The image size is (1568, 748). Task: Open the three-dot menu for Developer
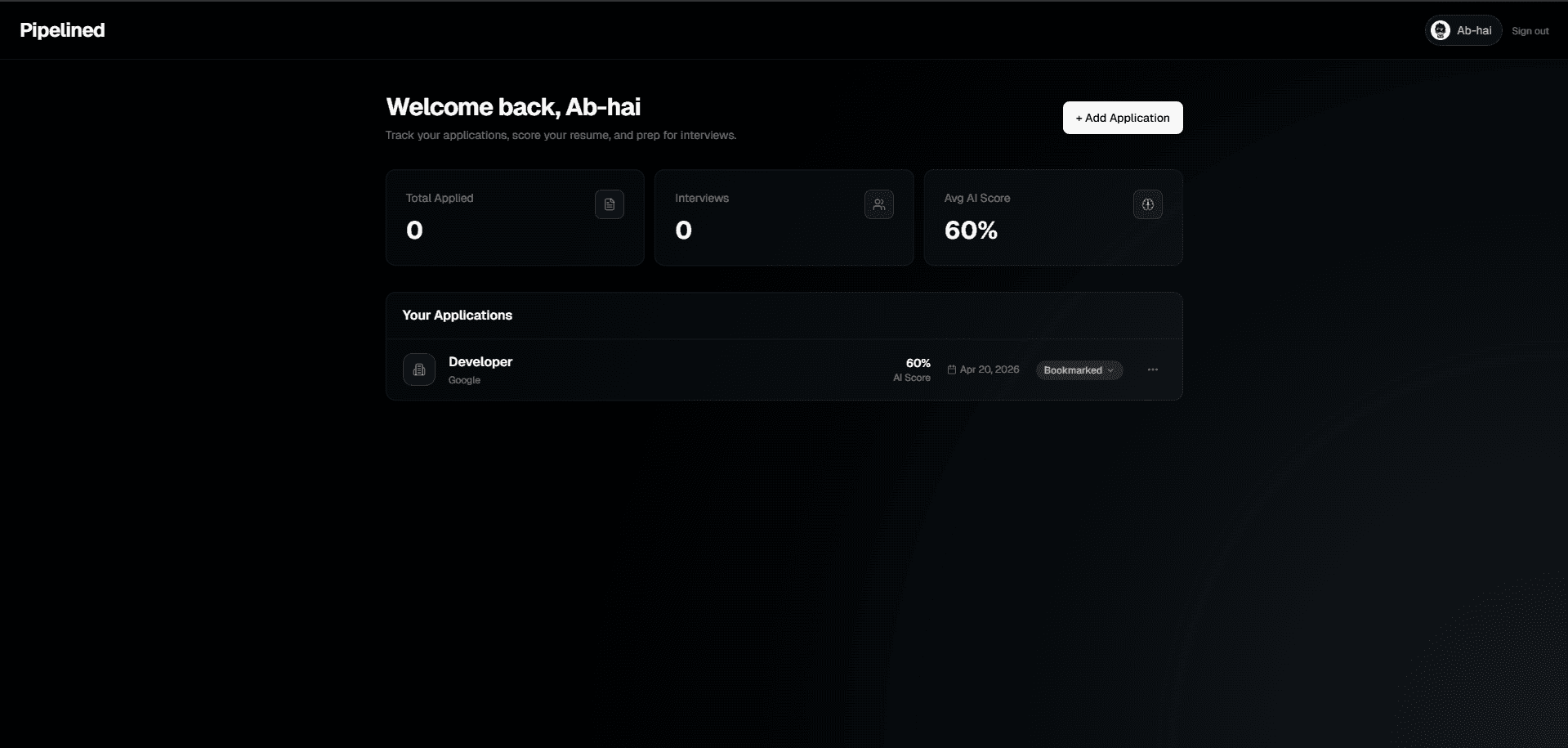pyautogui.click(x=1152, y=370)
